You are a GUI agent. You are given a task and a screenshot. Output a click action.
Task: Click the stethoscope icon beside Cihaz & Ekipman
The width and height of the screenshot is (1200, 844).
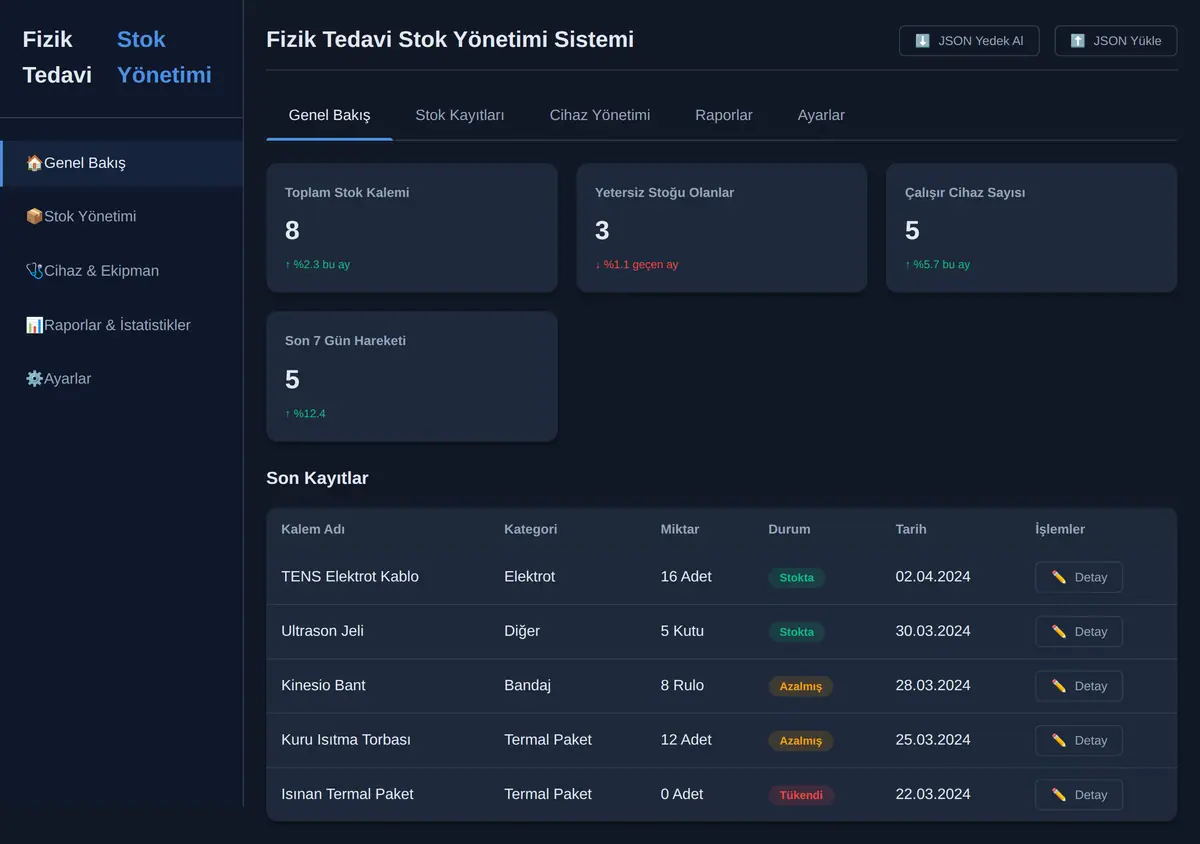click(34, 271)
